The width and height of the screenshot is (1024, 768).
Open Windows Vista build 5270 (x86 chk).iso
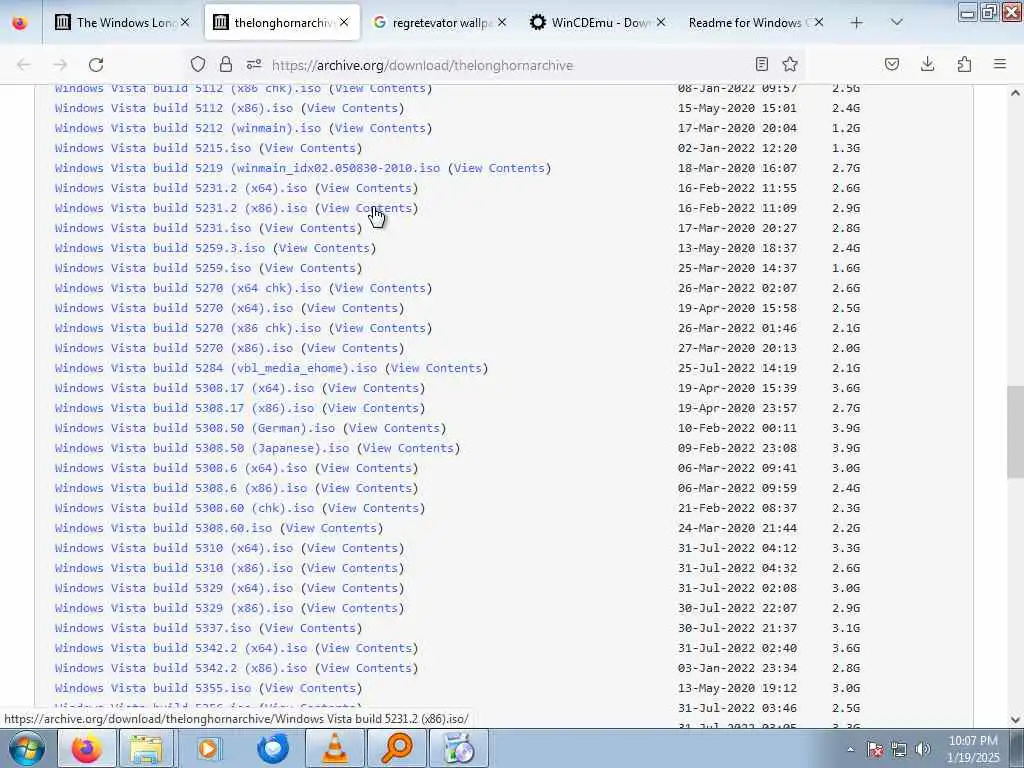coord(188,328)
